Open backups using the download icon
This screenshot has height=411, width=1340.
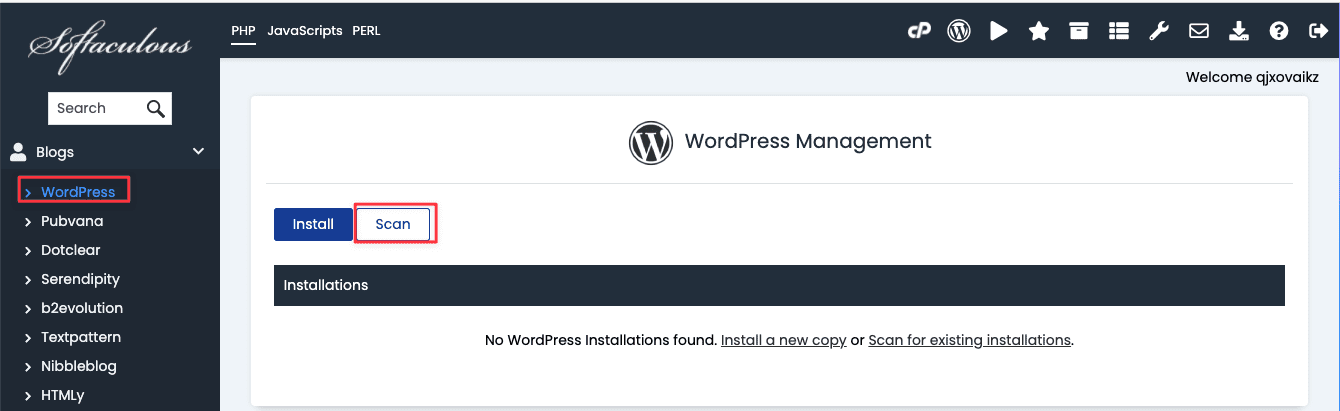(x=1239, y=31)
